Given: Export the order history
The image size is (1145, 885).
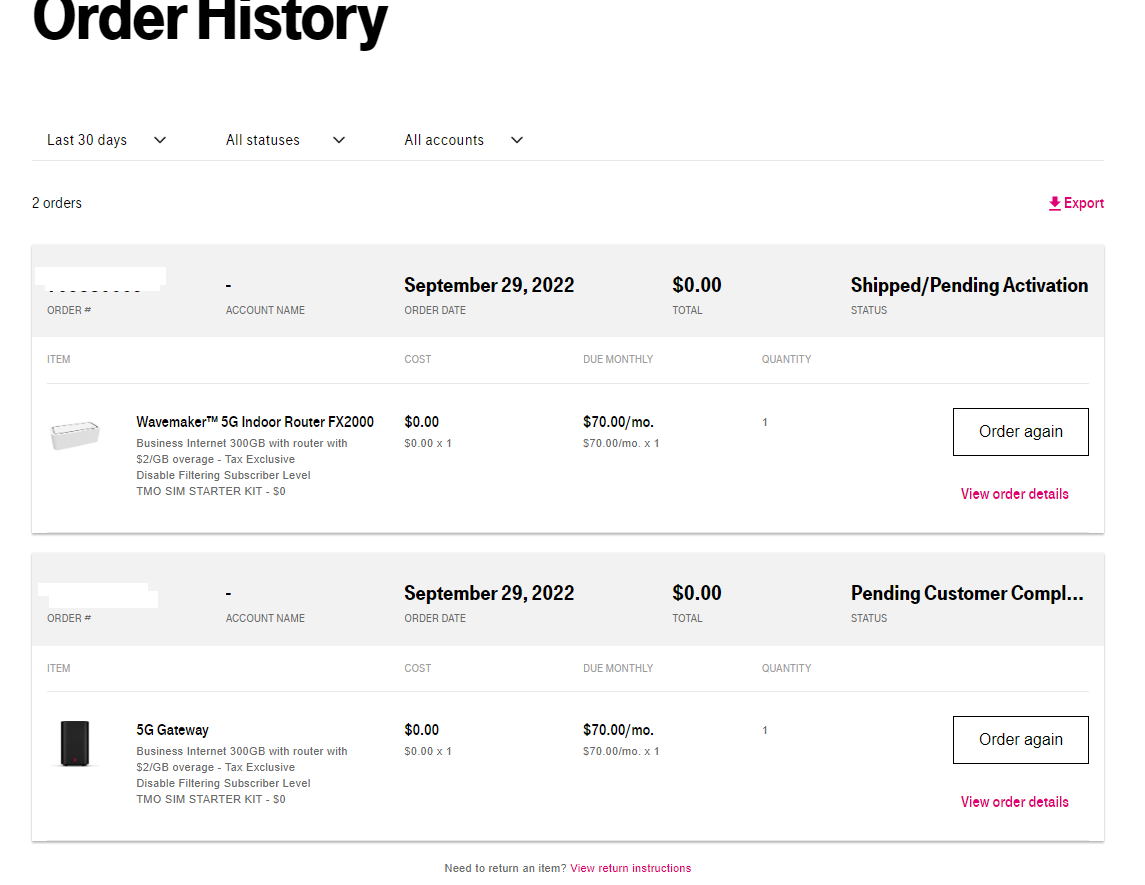Looking at the screenshot, I should (x=1080, y=202).
